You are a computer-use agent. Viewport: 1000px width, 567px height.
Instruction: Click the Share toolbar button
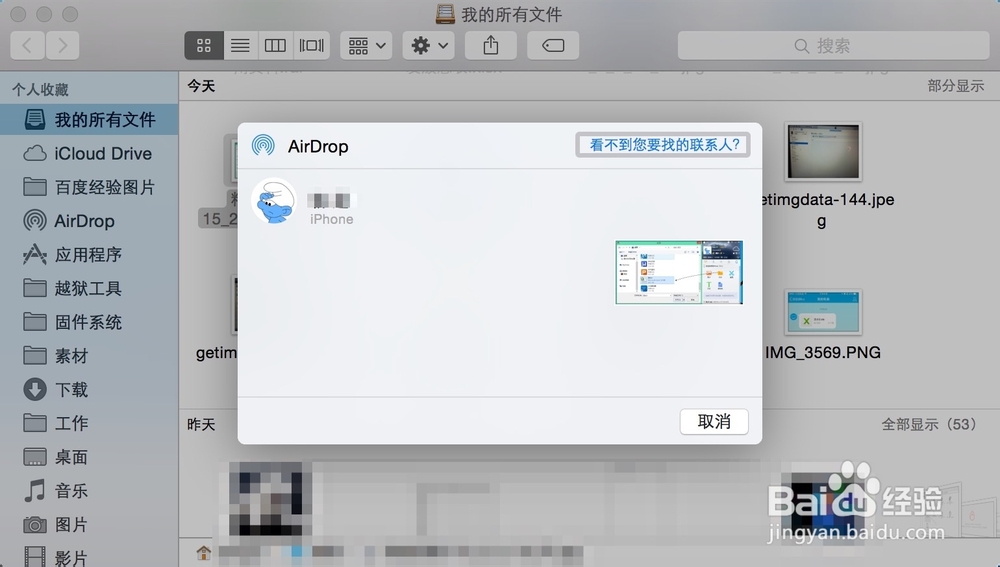click(x=490, y=45)
